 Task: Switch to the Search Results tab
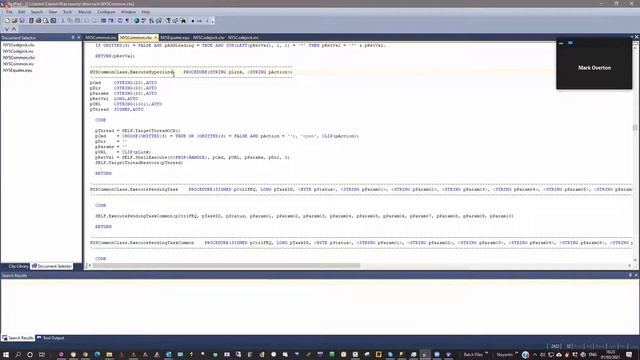pyautogui.click(x=18, y=338)
